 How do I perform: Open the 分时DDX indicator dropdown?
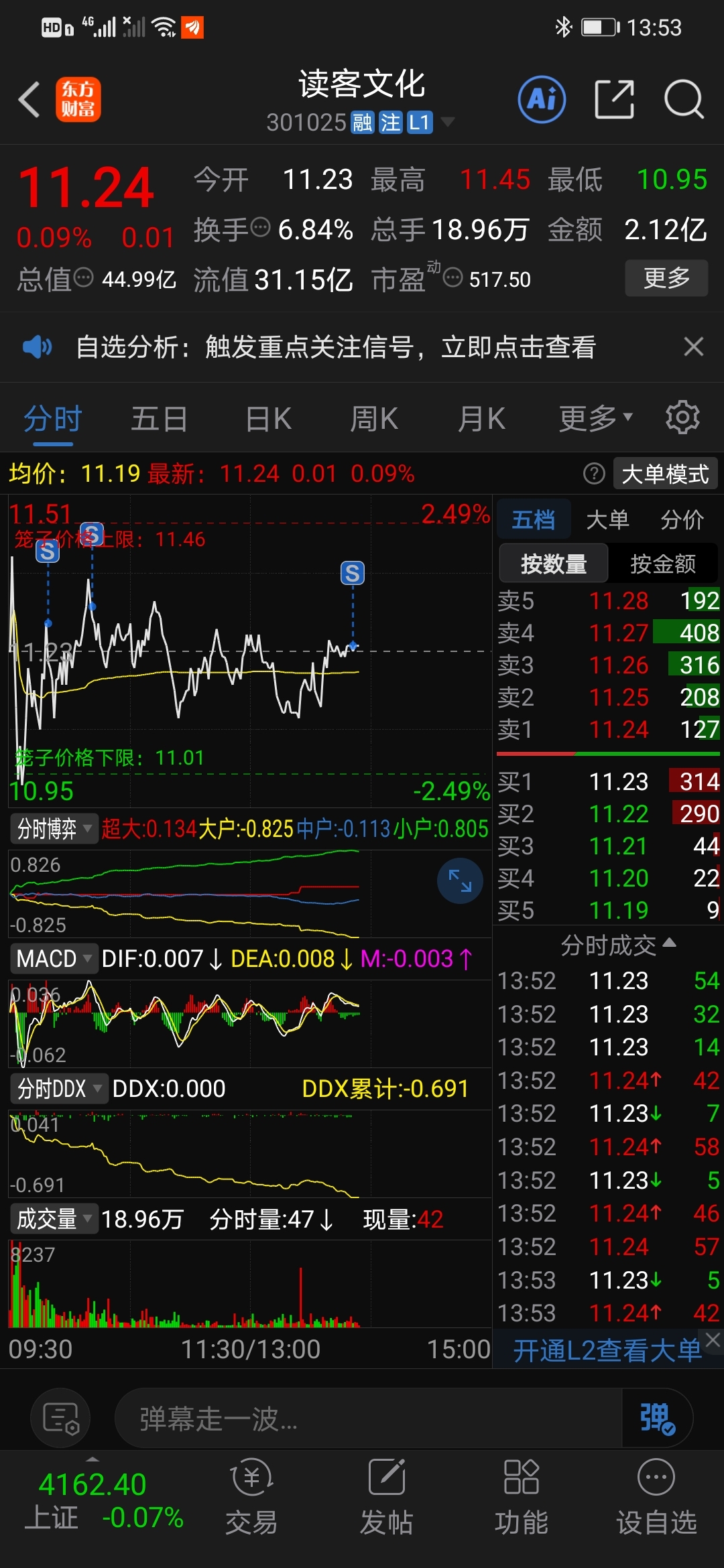59,1088
